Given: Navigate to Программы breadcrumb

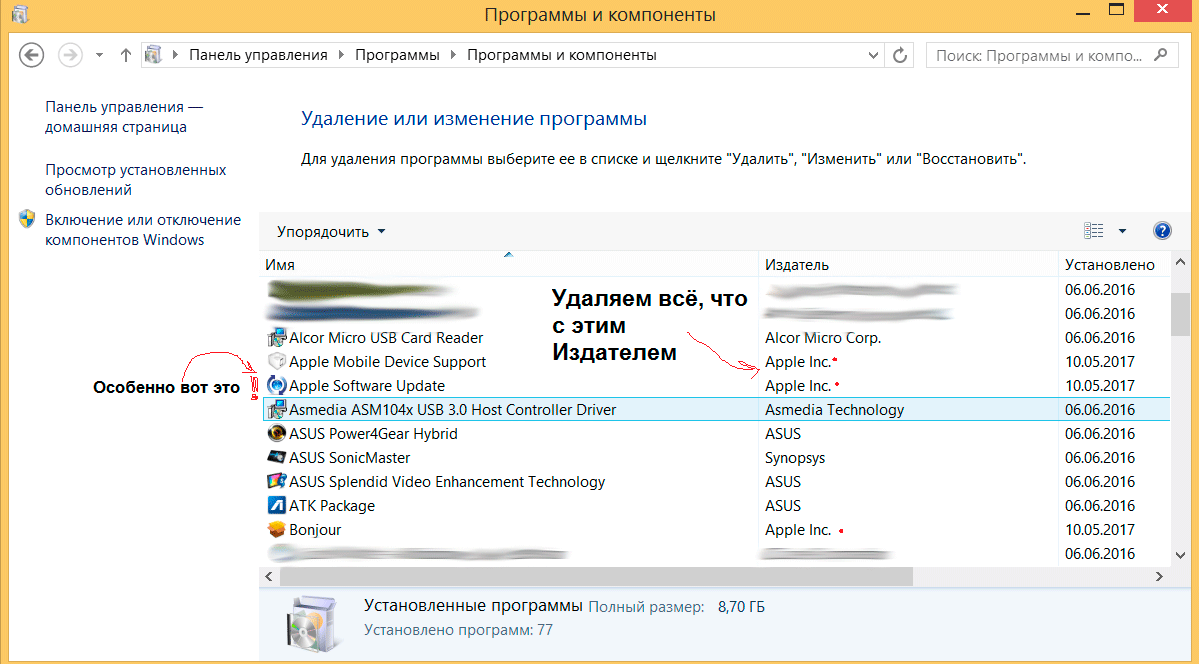Looking at the screenshot, I should [397, 55].
